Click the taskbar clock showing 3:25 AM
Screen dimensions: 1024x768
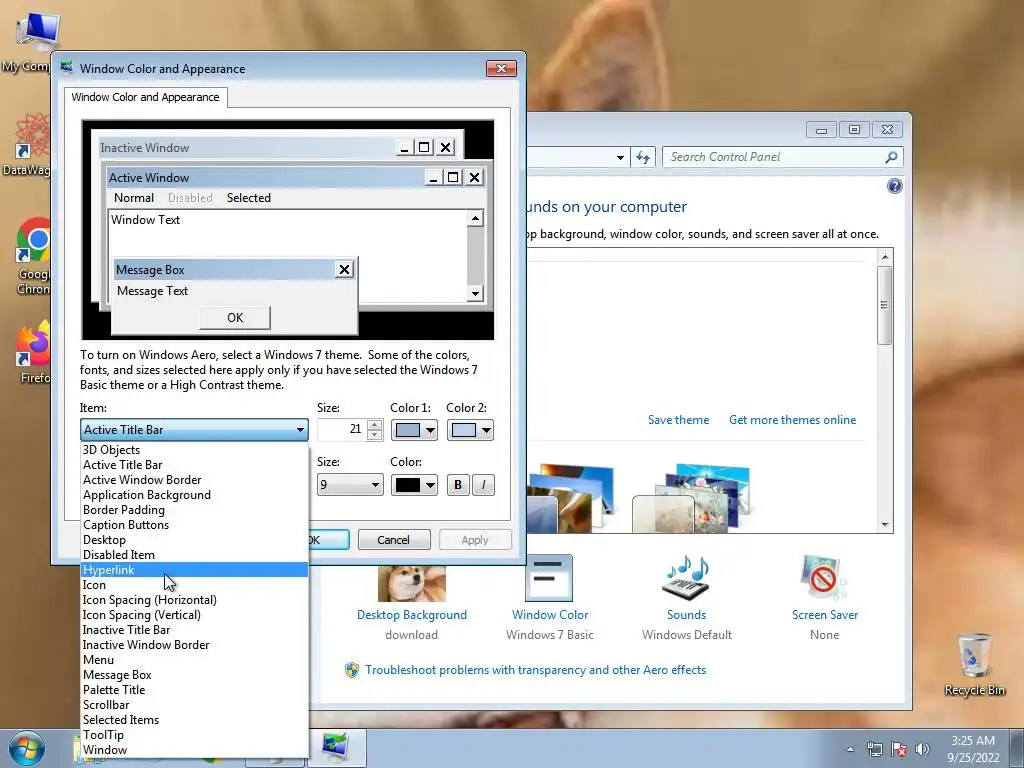(x=973, y=749)
